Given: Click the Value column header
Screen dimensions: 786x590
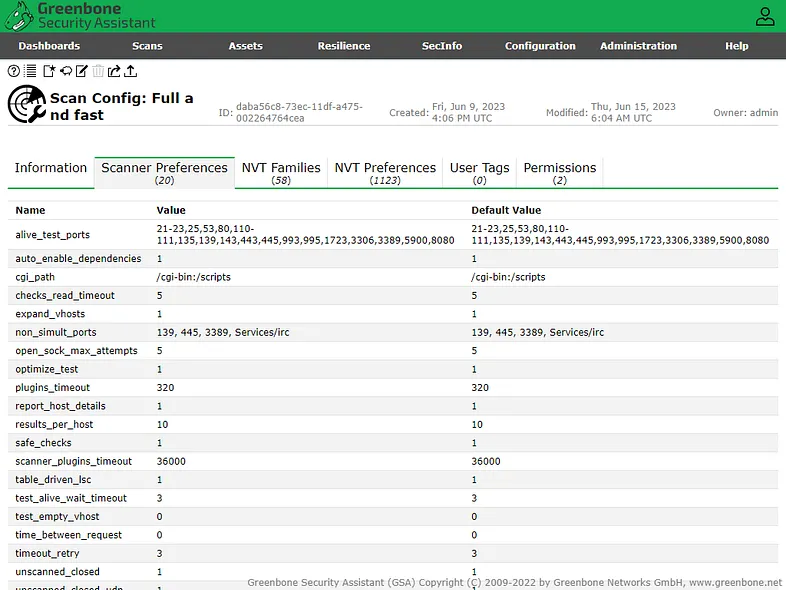Looking at the screenshot, I should [x=171, y=210].
